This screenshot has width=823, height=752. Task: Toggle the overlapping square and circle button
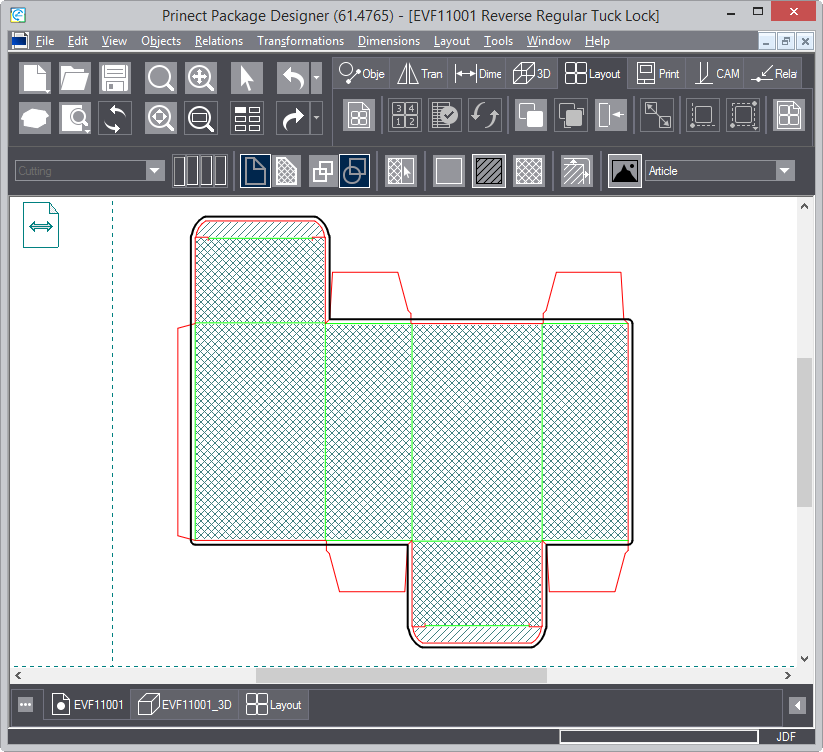(355, 171)
